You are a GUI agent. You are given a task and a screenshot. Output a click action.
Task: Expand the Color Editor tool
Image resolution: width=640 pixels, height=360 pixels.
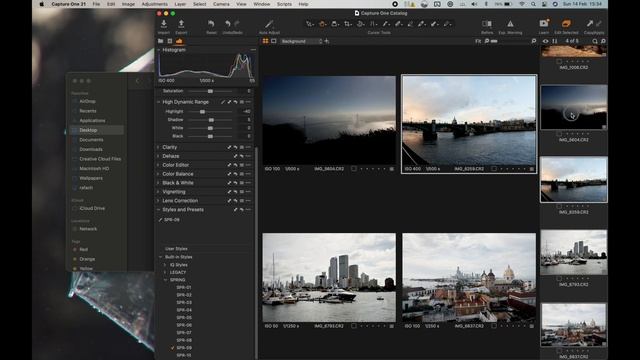click(159, 165)
